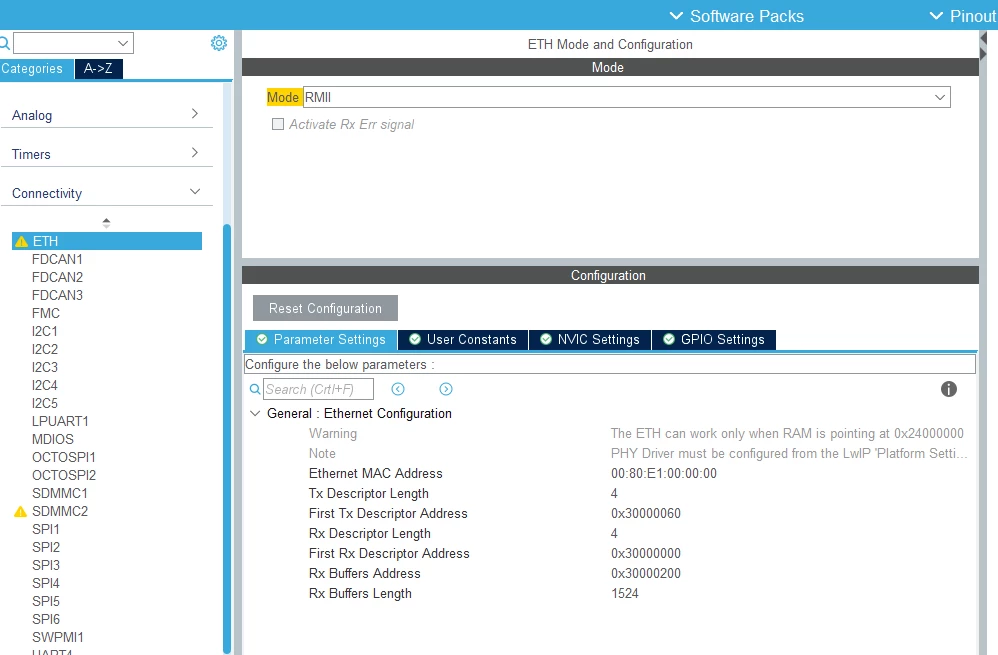The image size is (998, 655).
Task: Select I2C2 in the peripheral list
Action: click(45, 349)
